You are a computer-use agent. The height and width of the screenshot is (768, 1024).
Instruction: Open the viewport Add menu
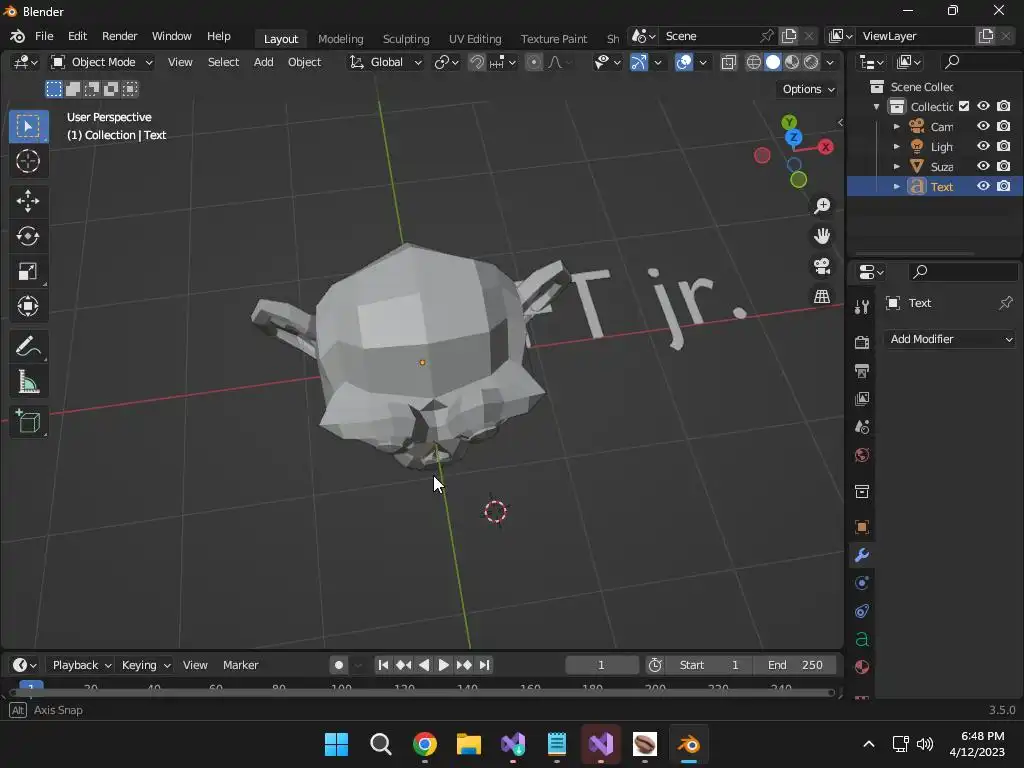(263, 62)
